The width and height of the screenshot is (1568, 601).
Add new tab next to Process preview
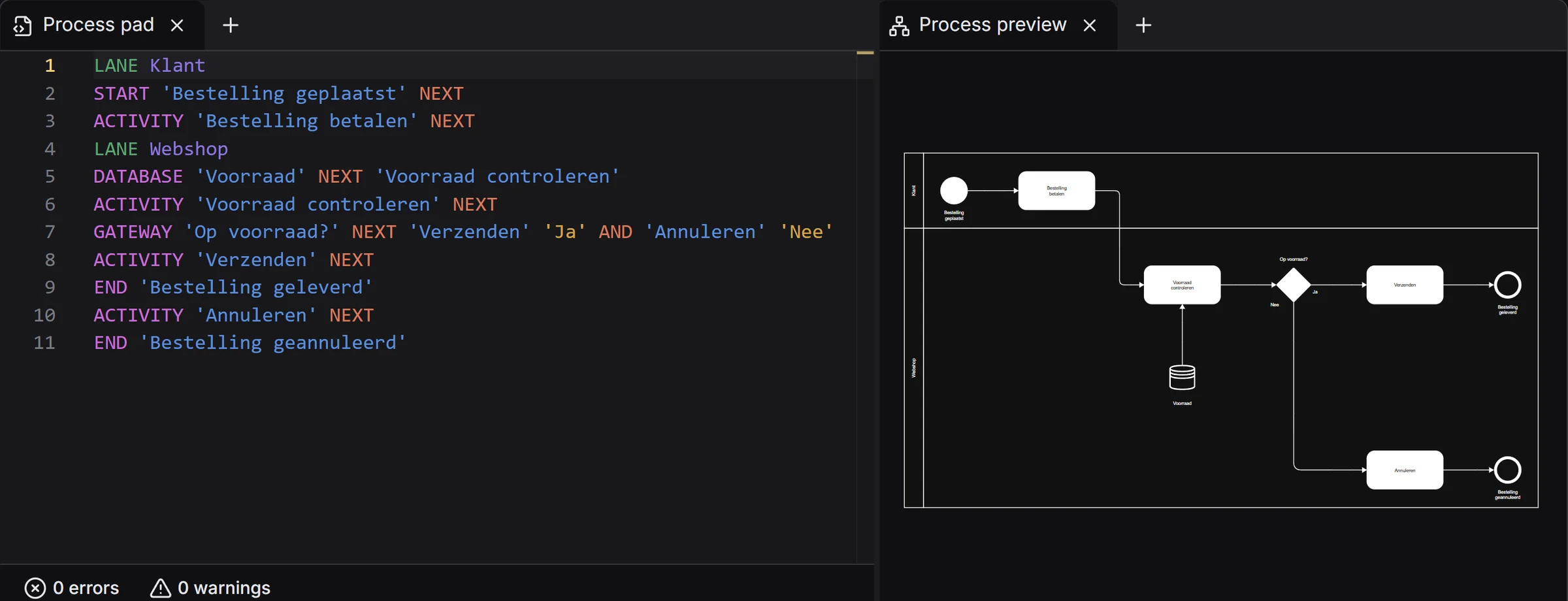click(x=1143, y=25)
